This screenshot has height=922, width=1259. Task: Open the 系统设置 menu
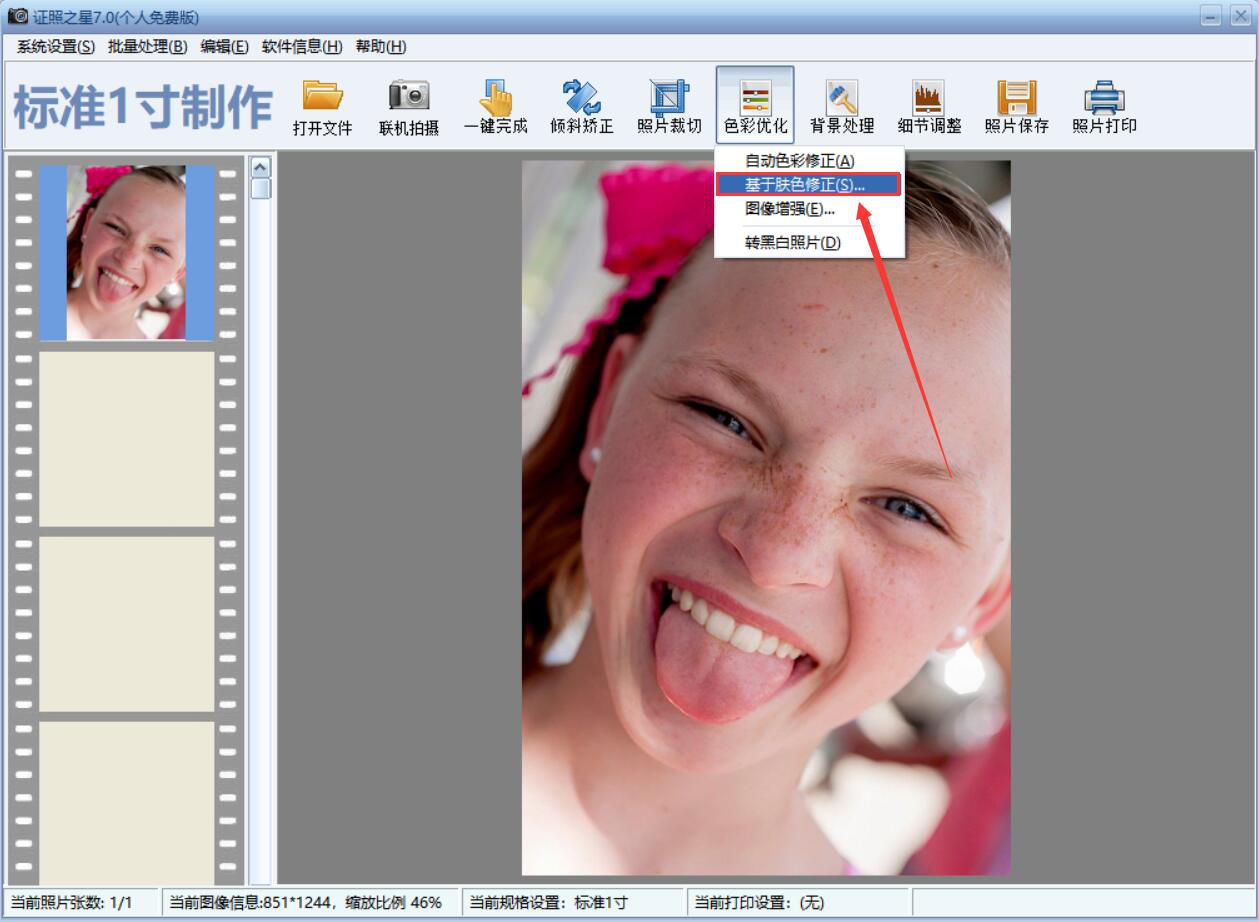(x=55, y=47)
